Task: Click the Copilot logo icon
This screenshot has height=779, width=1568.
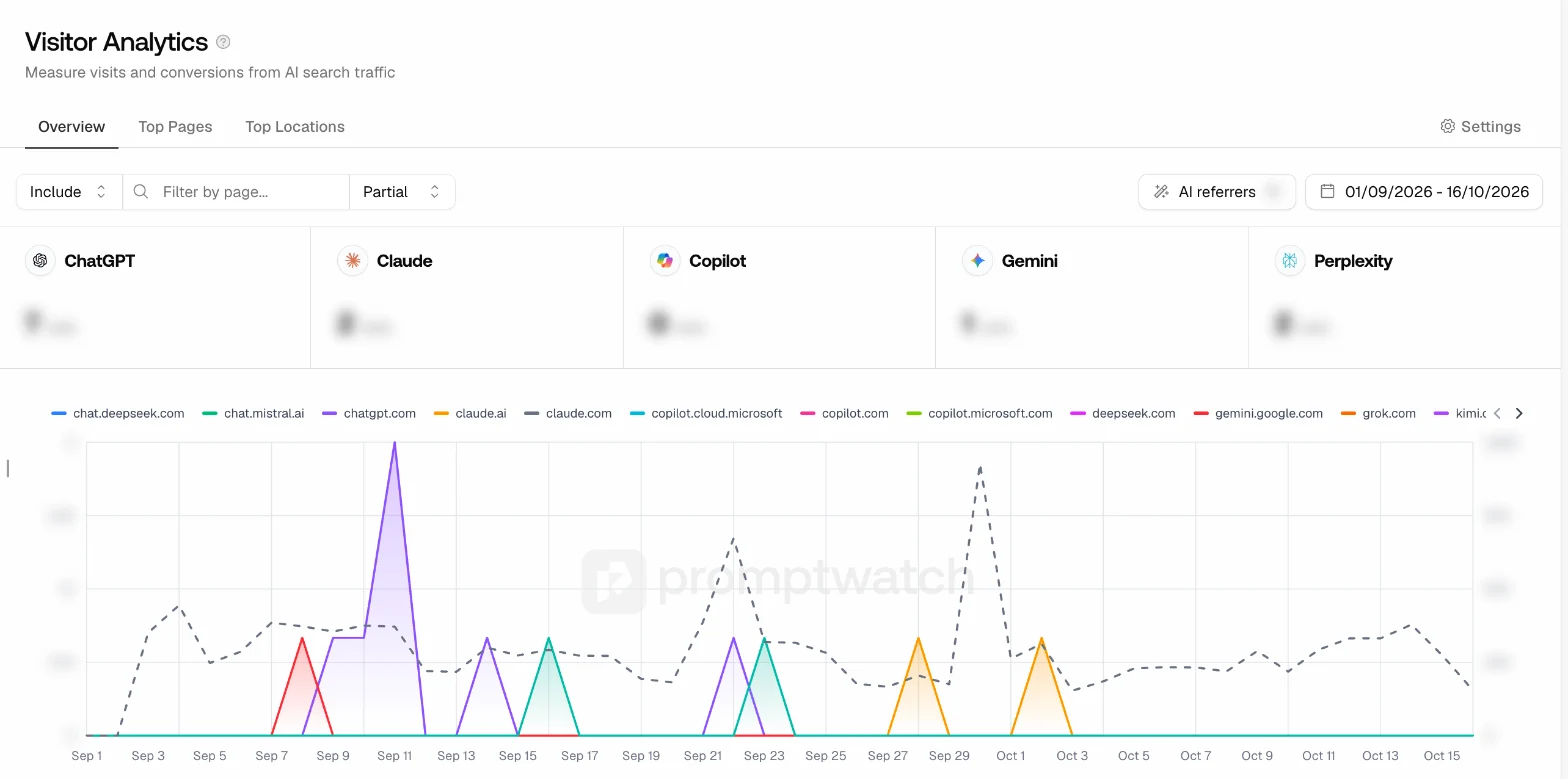Action: click(664, 261)
